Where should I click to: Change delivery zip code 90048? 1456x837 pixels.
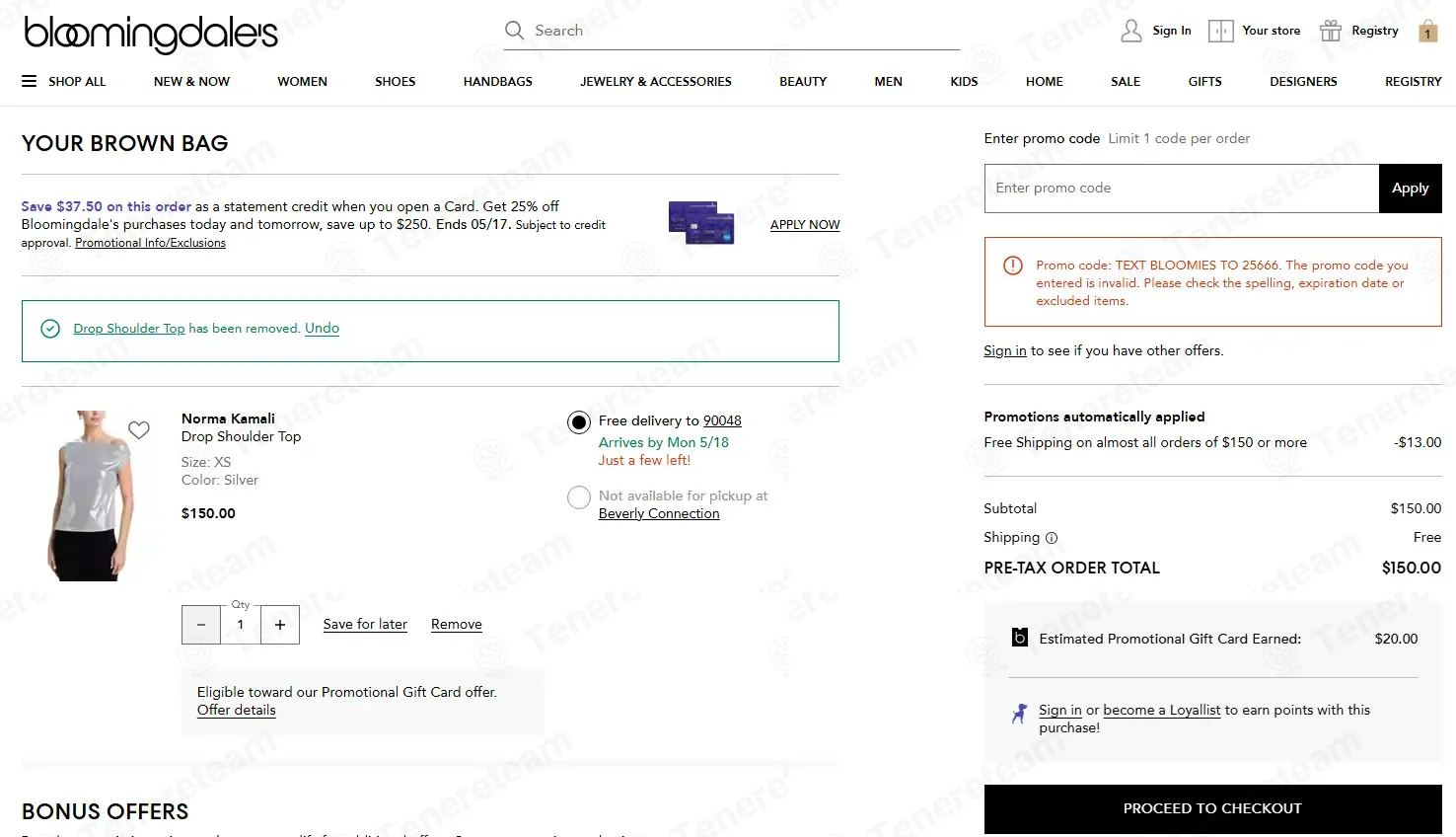coord(722,420)
